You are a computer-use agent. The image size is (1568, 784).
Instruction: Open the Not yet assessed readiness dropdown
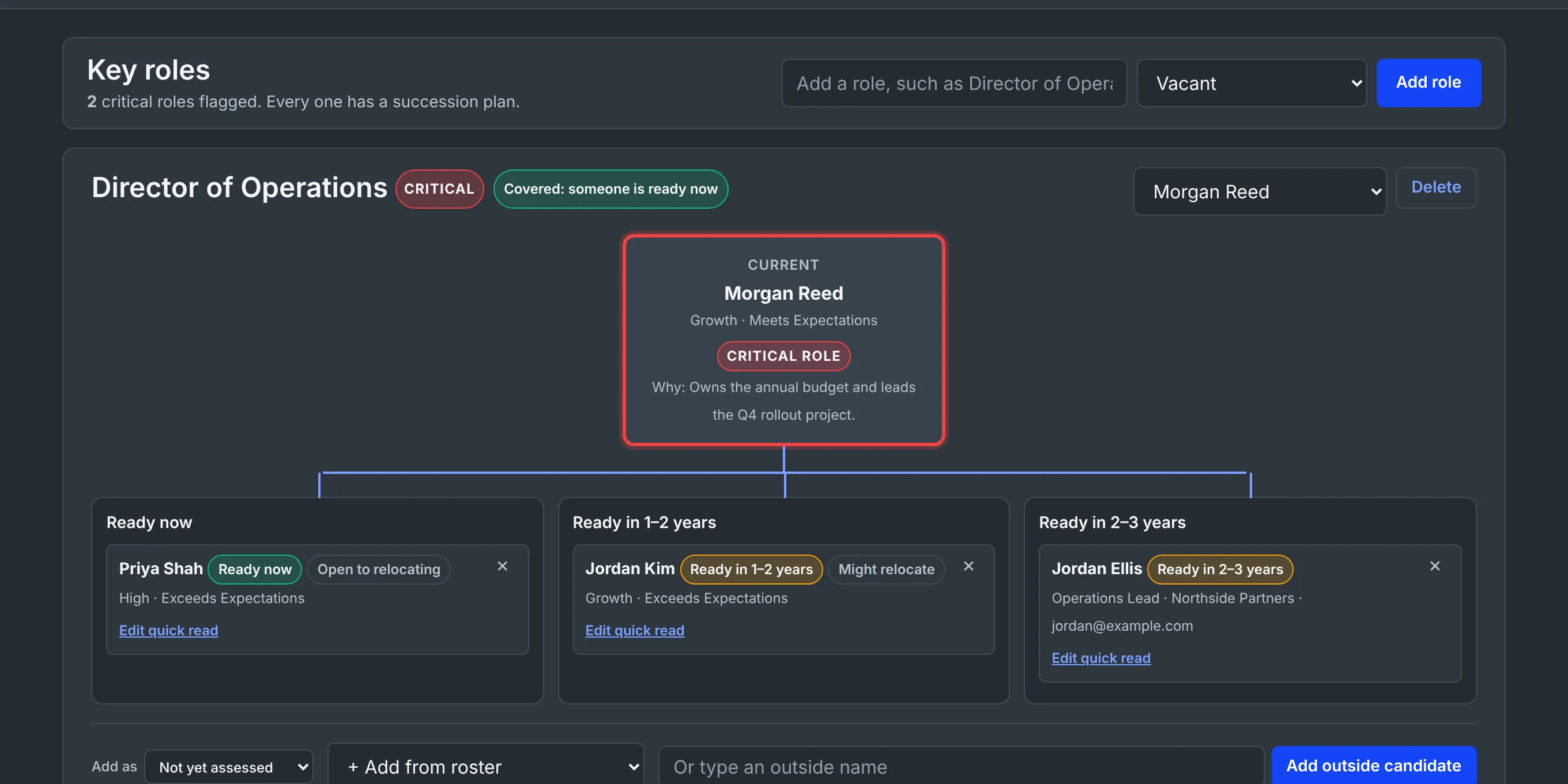coord(229,767)
